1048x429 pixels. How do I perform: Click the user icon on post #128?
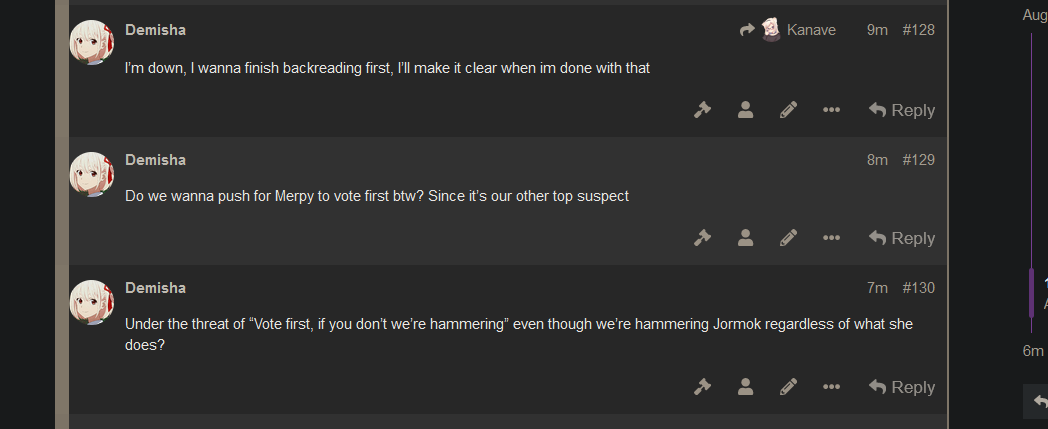[x=745, y=110]
